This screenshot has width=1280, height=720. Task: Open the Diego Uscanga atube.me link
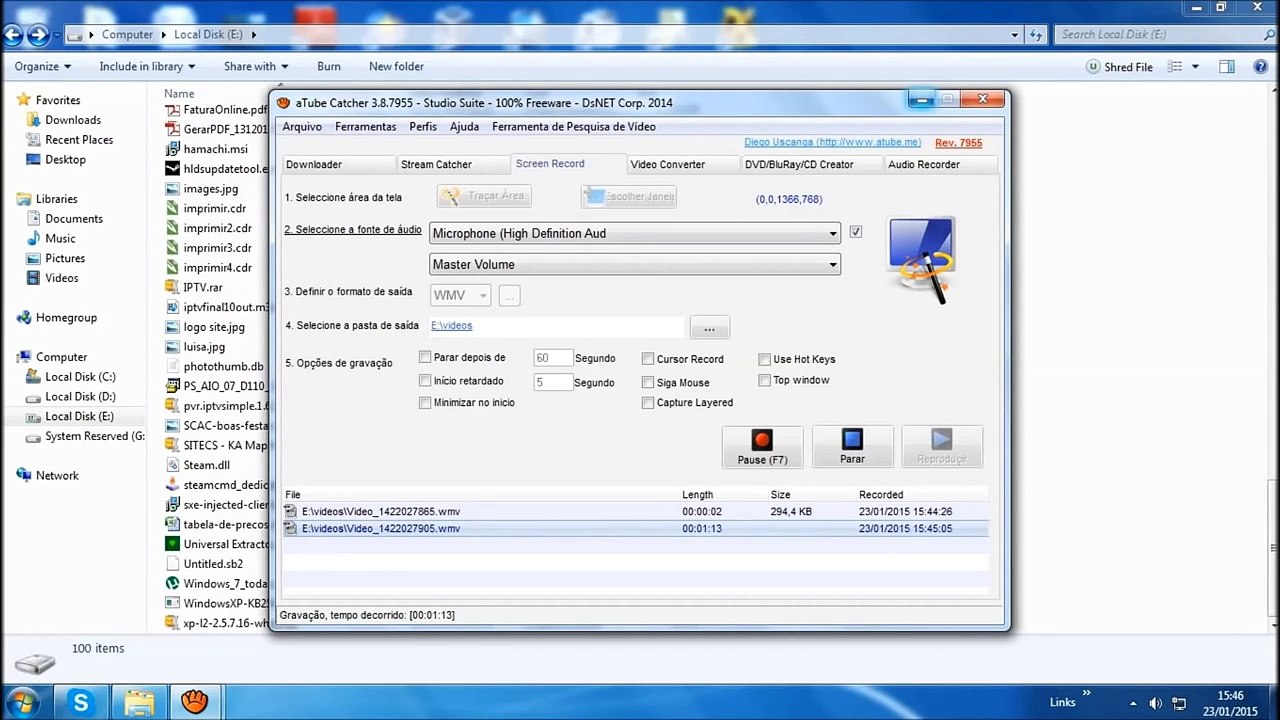[833, 143]
